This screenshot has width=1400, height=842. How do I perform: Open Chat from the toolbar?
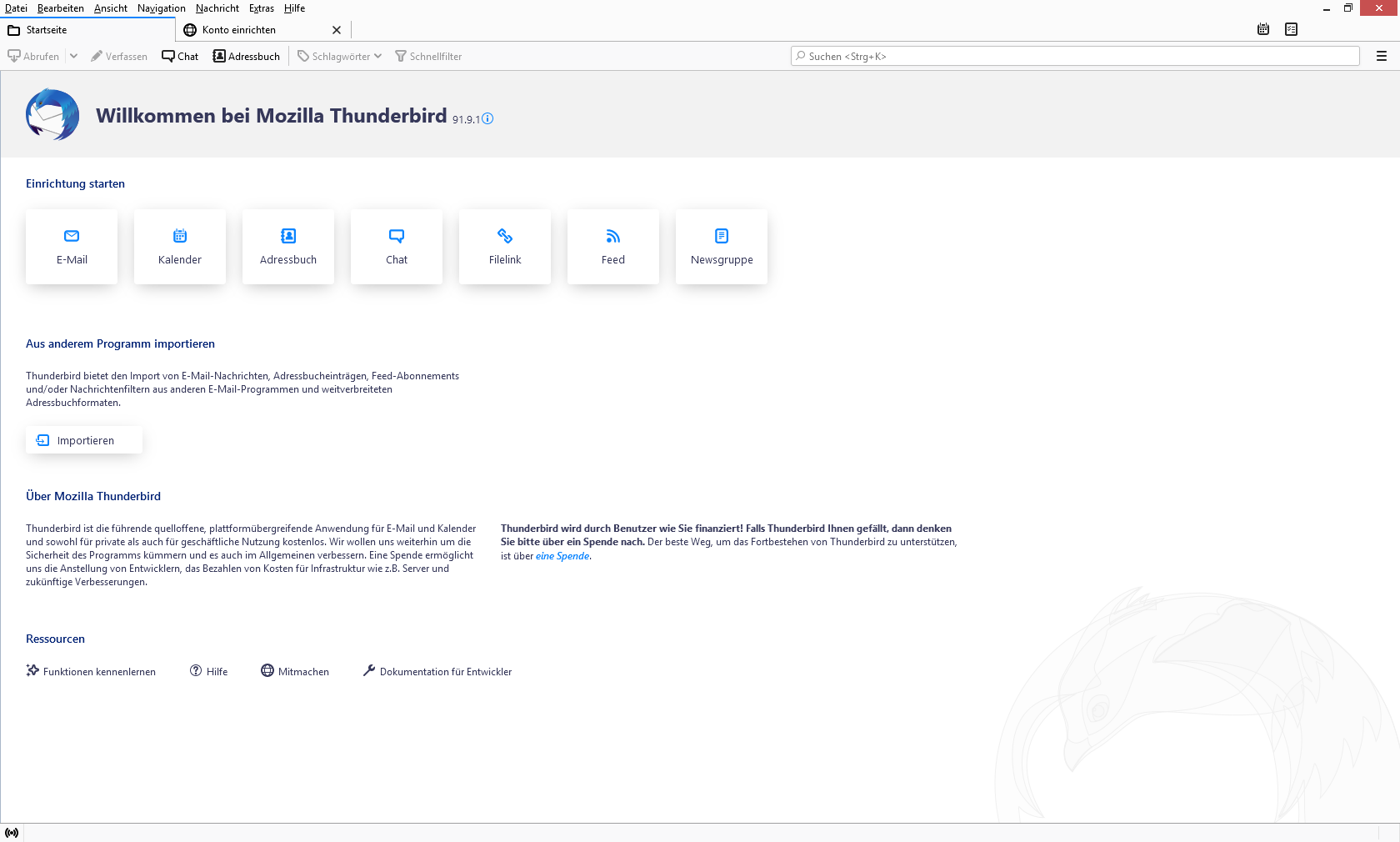coord(180,56)
